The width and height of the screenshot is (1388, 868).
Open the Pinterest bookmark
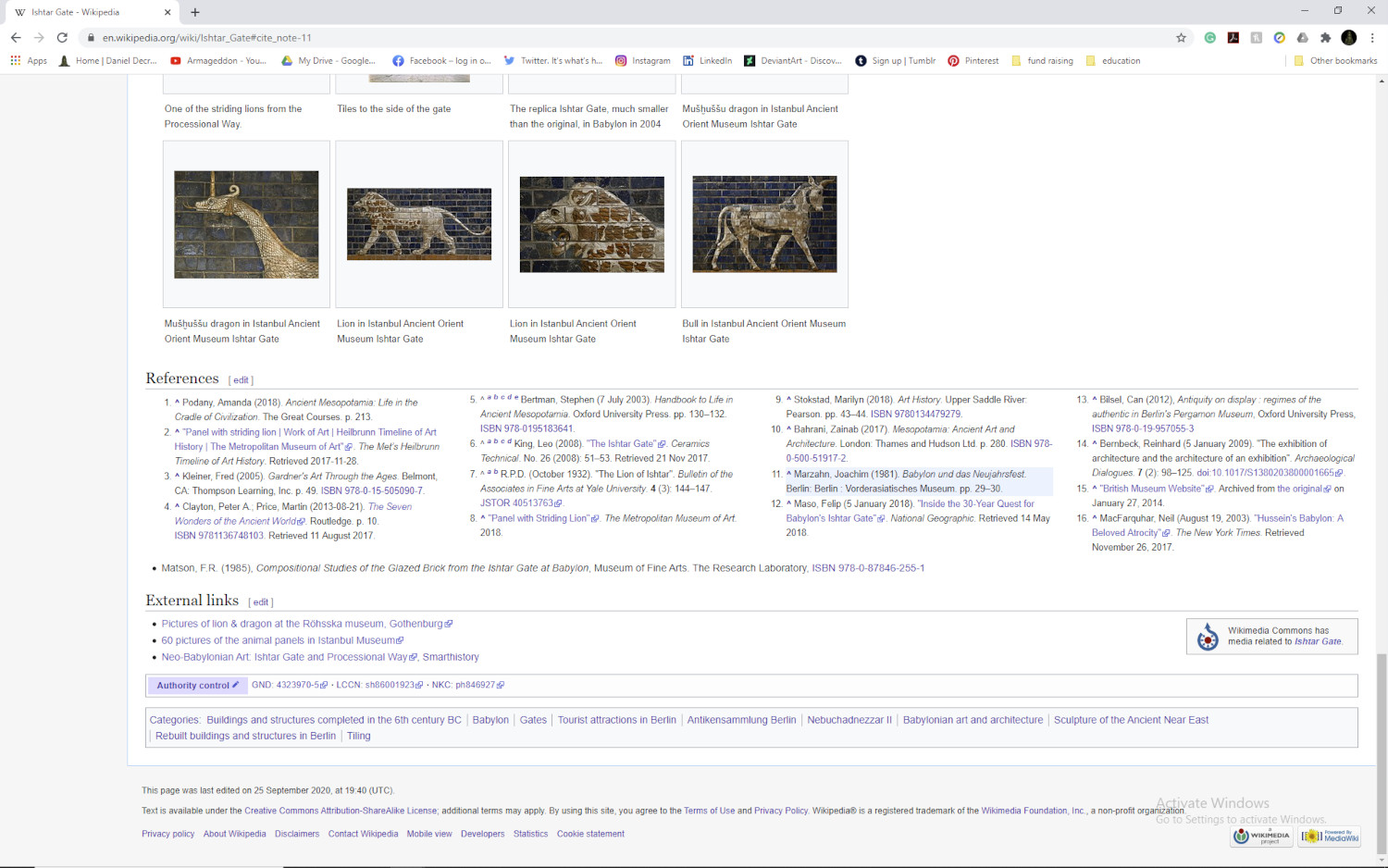click(973, 60)
